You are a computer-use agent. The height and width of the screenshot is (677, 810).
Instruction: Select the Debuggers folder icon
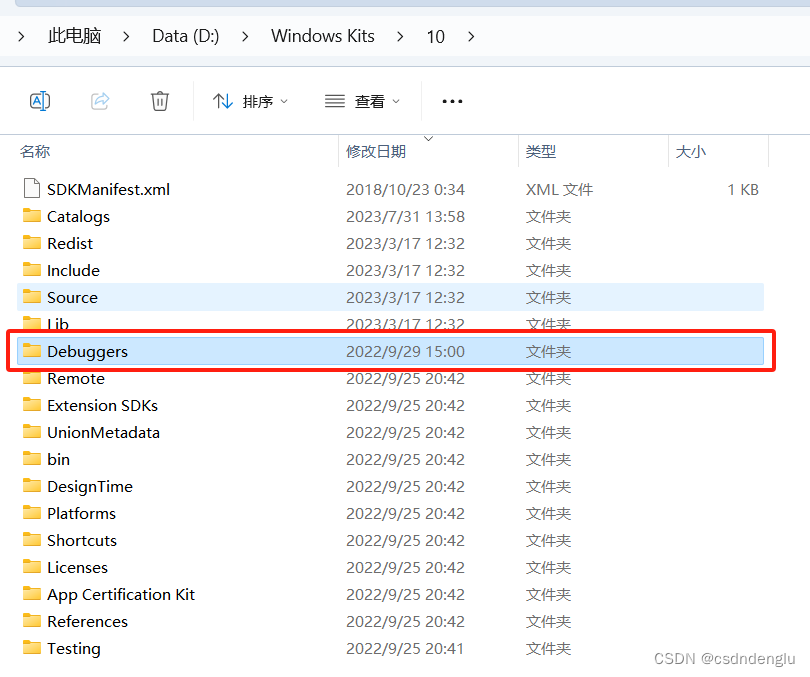[32, 351]
